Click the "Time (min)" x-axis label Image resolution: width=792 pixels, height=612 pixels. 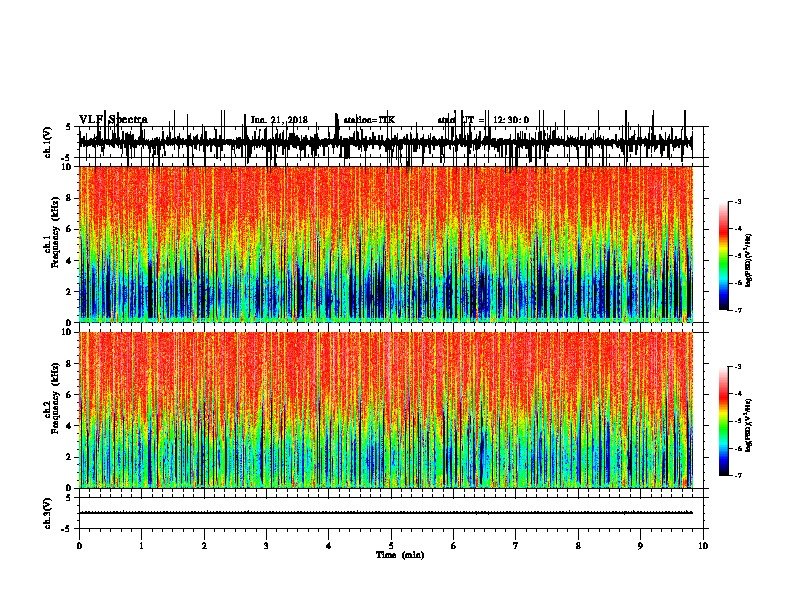click(x=400, y=555)
